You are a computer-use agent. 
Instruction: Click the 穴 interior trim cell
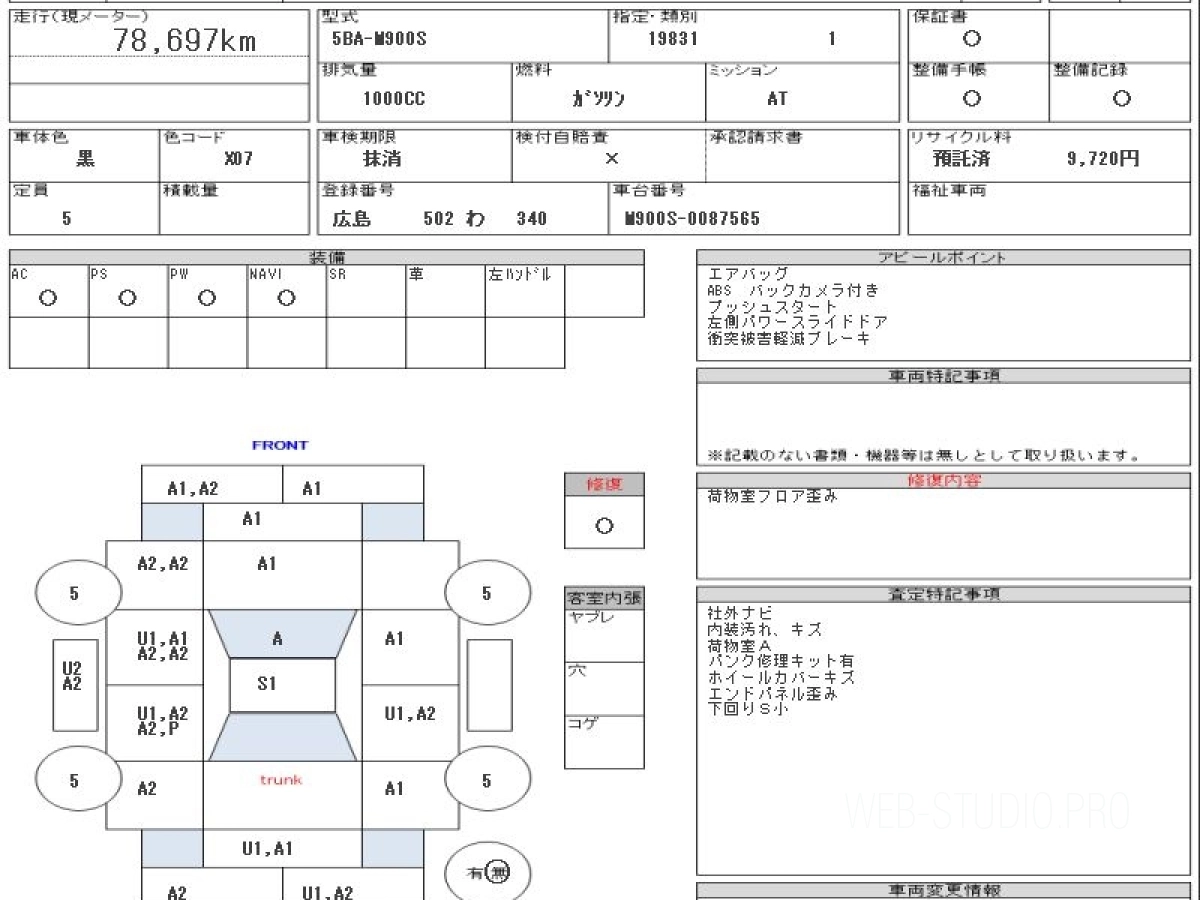604,689
